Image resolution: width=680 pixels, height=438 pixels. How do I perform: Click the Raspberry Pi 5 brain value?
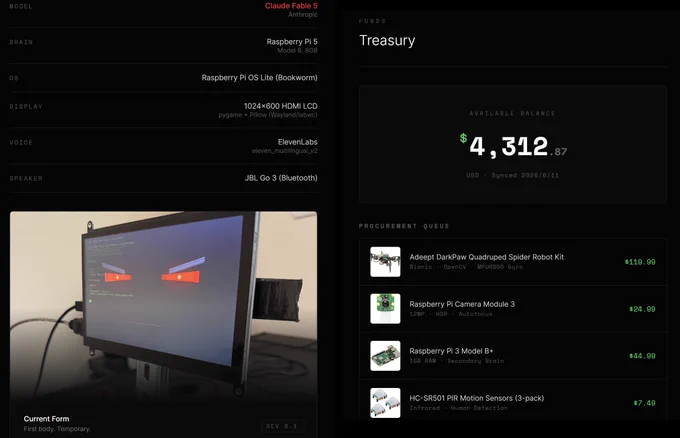[x=292, y=42]
